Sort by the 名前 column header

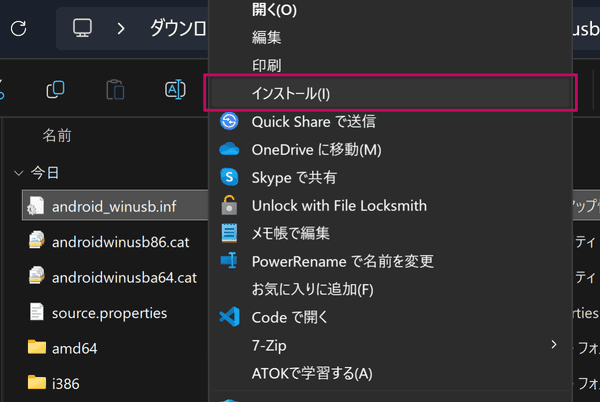57,135
